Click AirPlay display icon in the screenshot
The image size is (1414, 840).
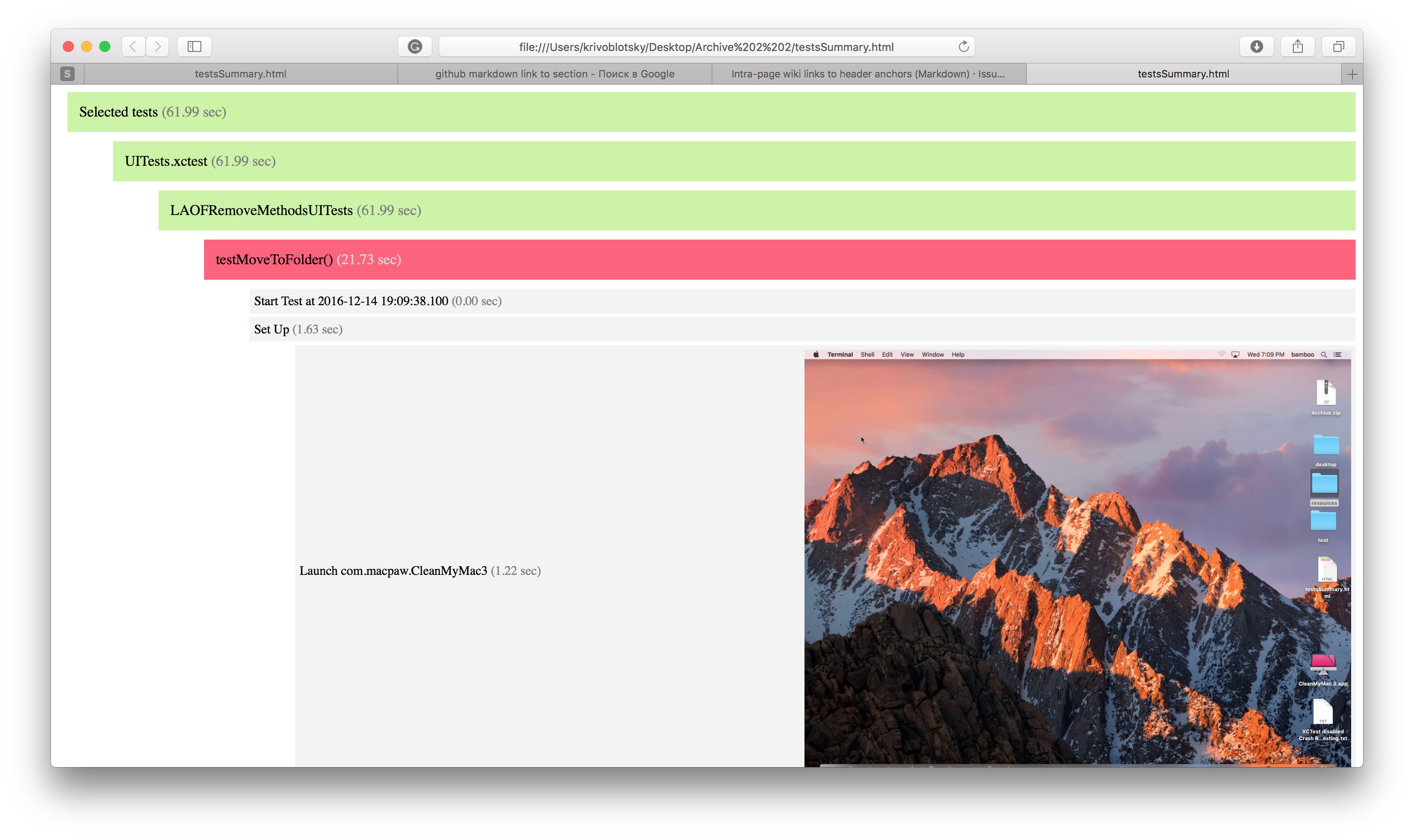(1235, 355)
